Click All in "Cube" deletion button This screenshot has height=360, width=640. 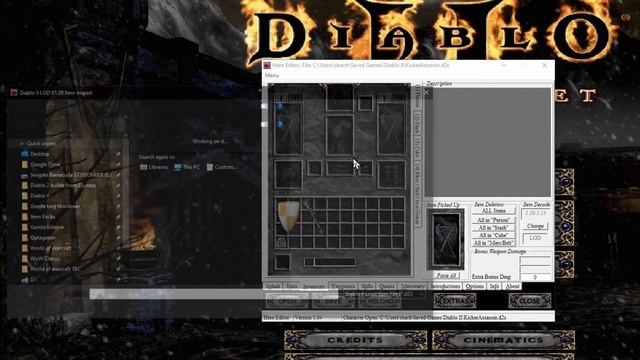coord(493,236)
